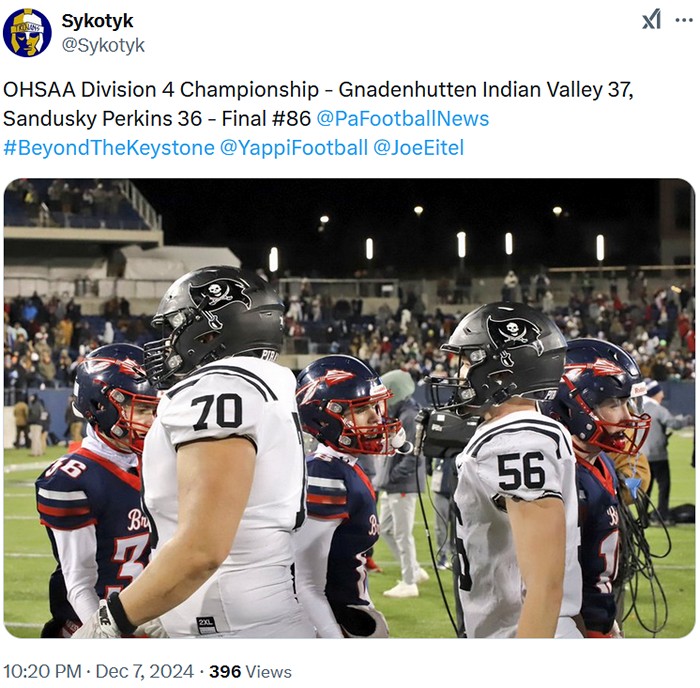700x688 pixels.
Task: Open the Sykotyk profile avatar
Action: (x=27, y=33)
